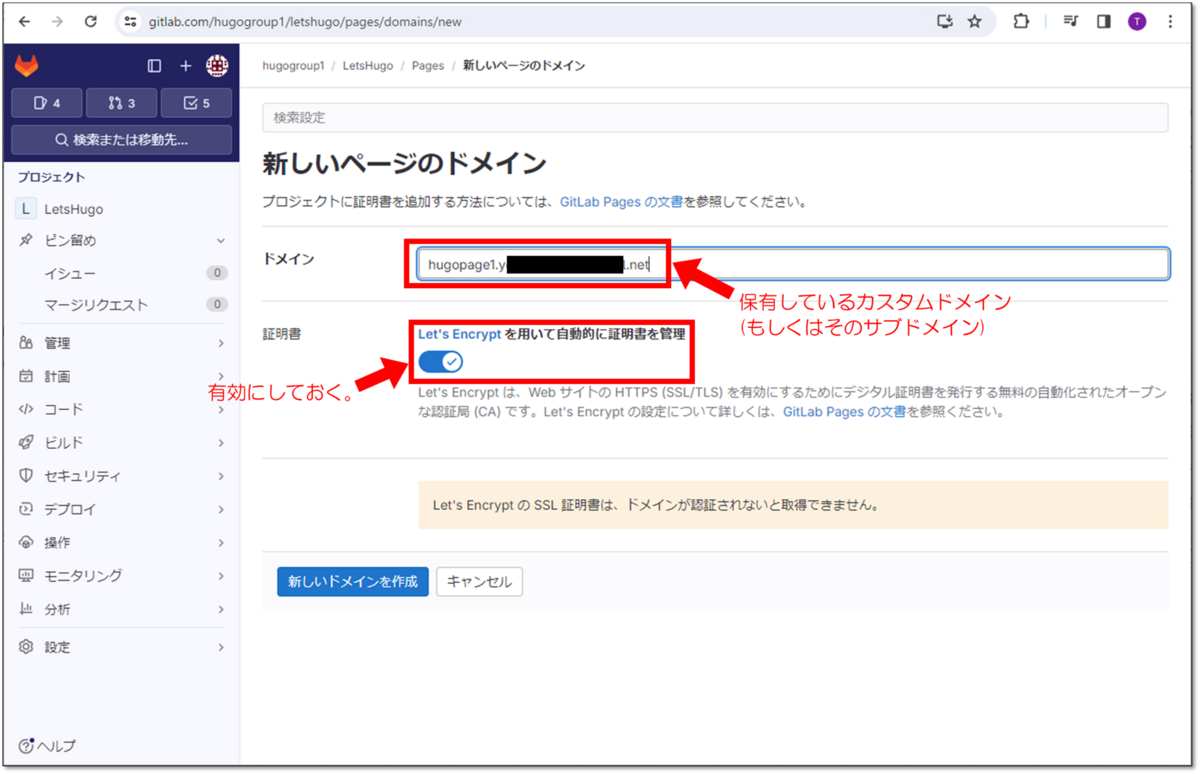The image size is (1200, 774).
Task: Click the キャンセル button
Action: click(479, 581)
